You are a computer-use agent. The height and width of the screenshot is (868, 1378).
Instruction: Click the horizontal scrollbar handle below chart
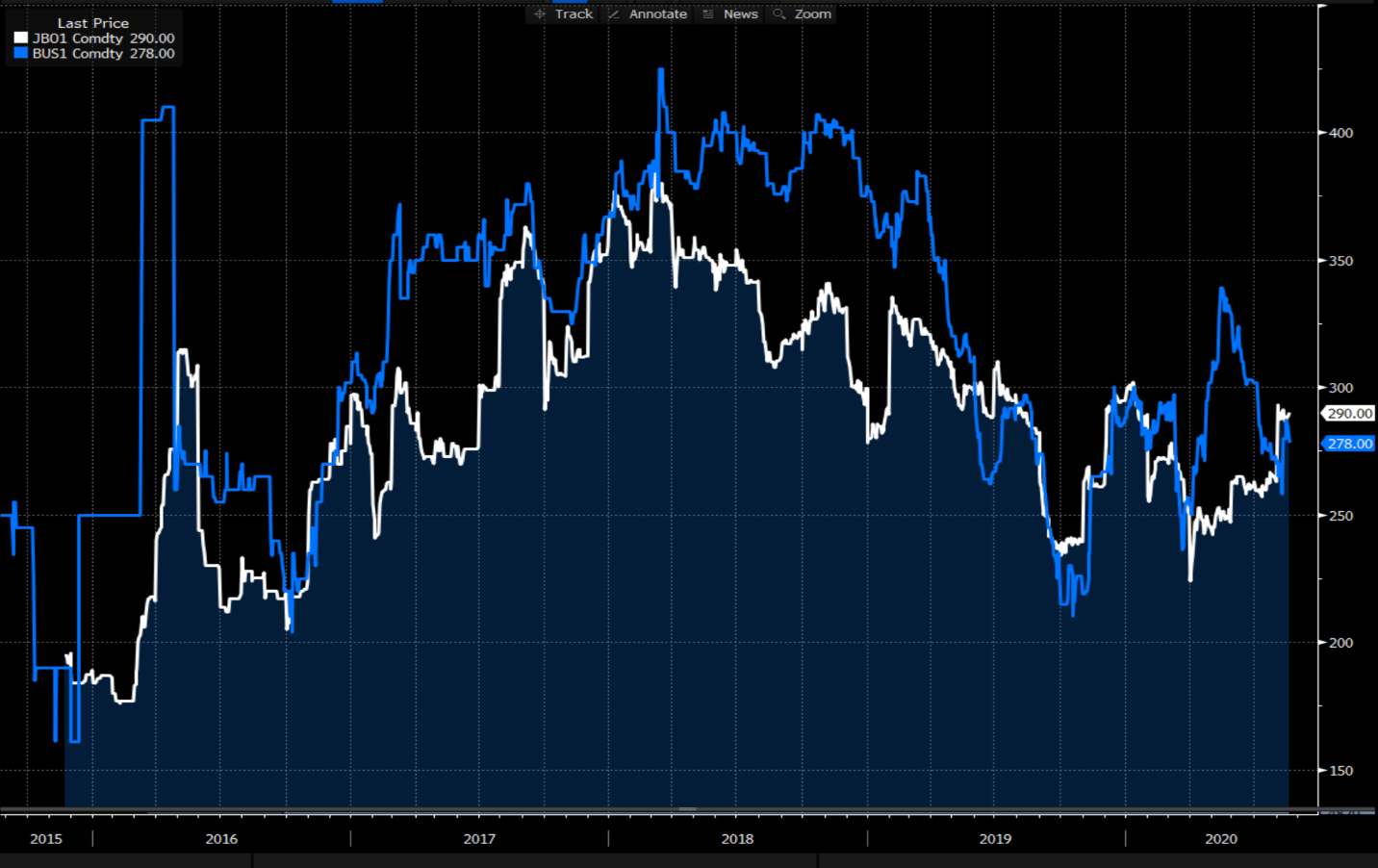(687, 809)
